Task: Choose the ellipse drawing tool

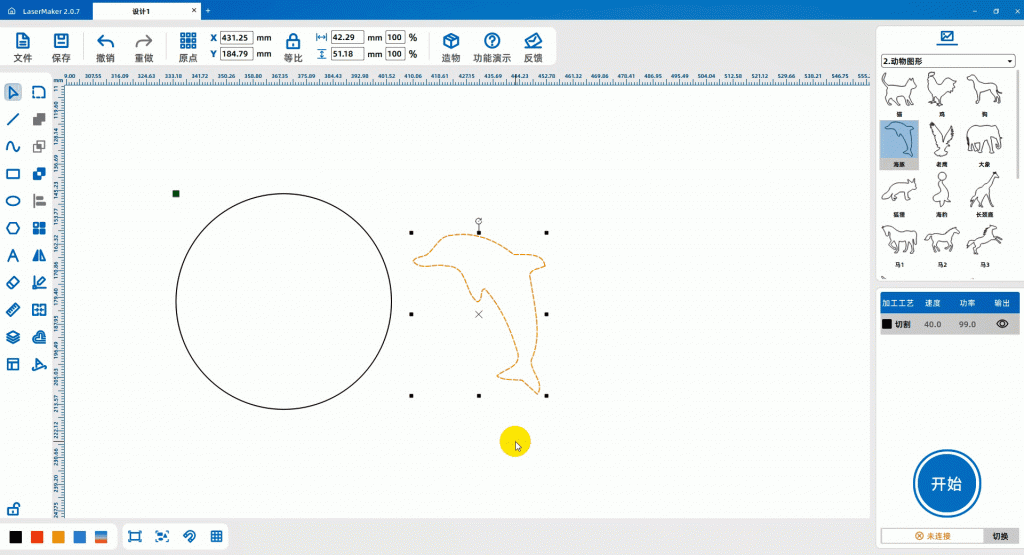Action: [13, 201]
